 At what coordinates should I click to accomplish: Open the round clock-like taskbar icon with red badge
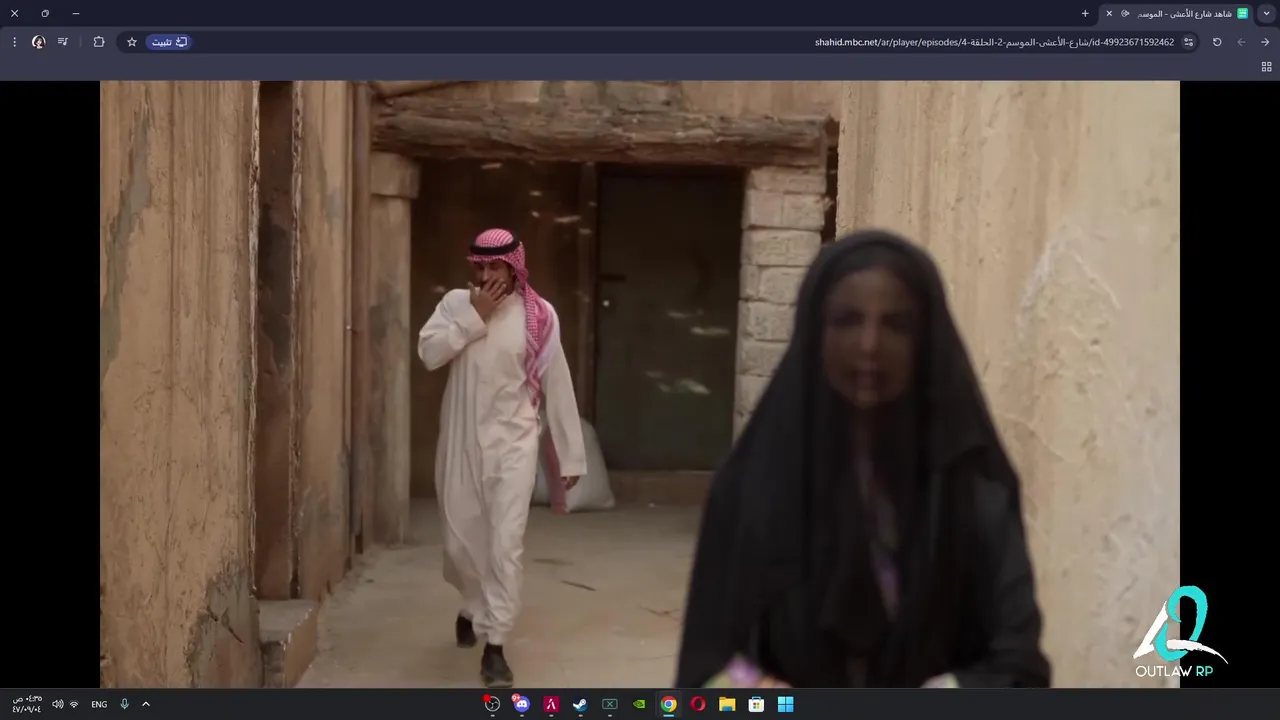click(492, 704)
